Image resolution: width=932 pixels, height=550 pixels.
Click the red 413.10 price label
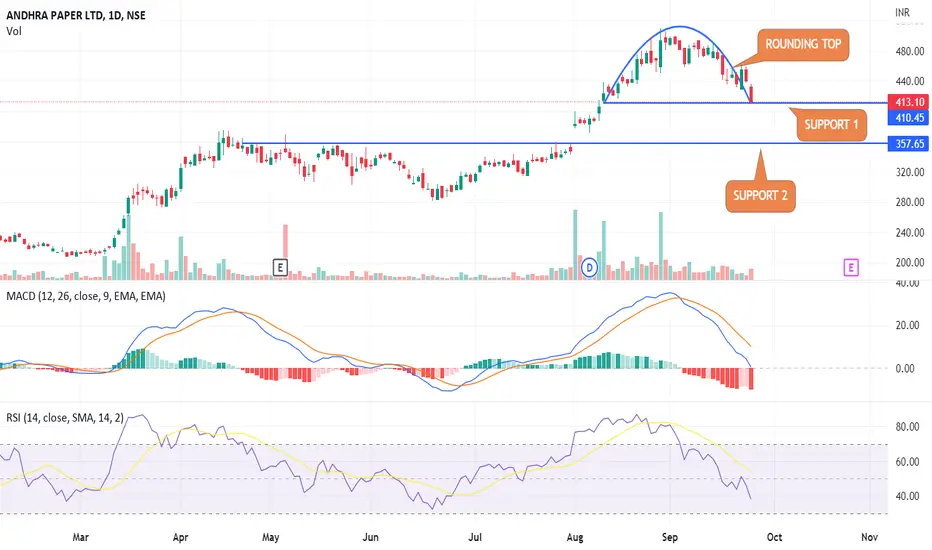tap(909, 102)
